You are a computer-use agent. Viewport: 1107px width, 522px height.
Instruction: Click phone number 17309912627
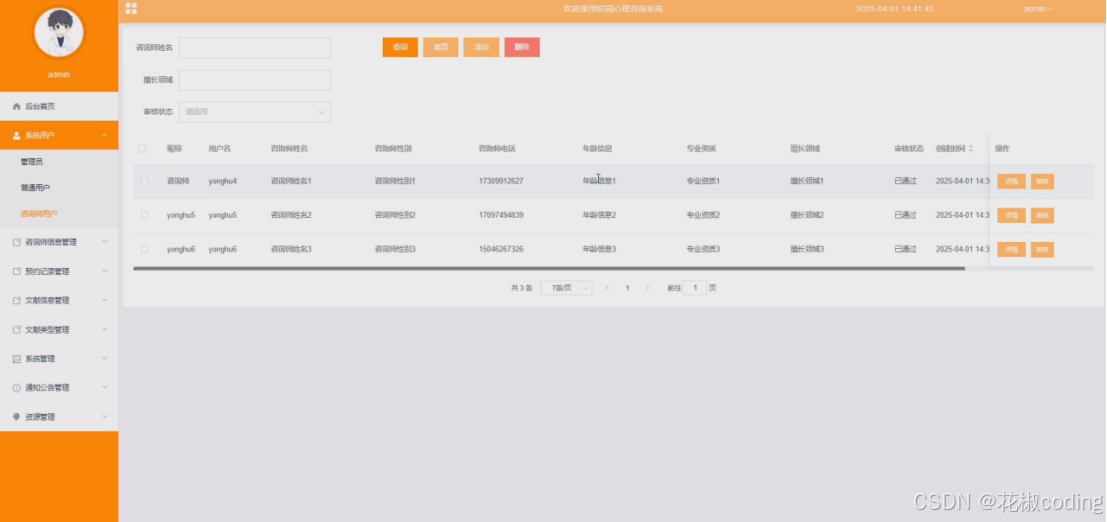coord(501,181)
